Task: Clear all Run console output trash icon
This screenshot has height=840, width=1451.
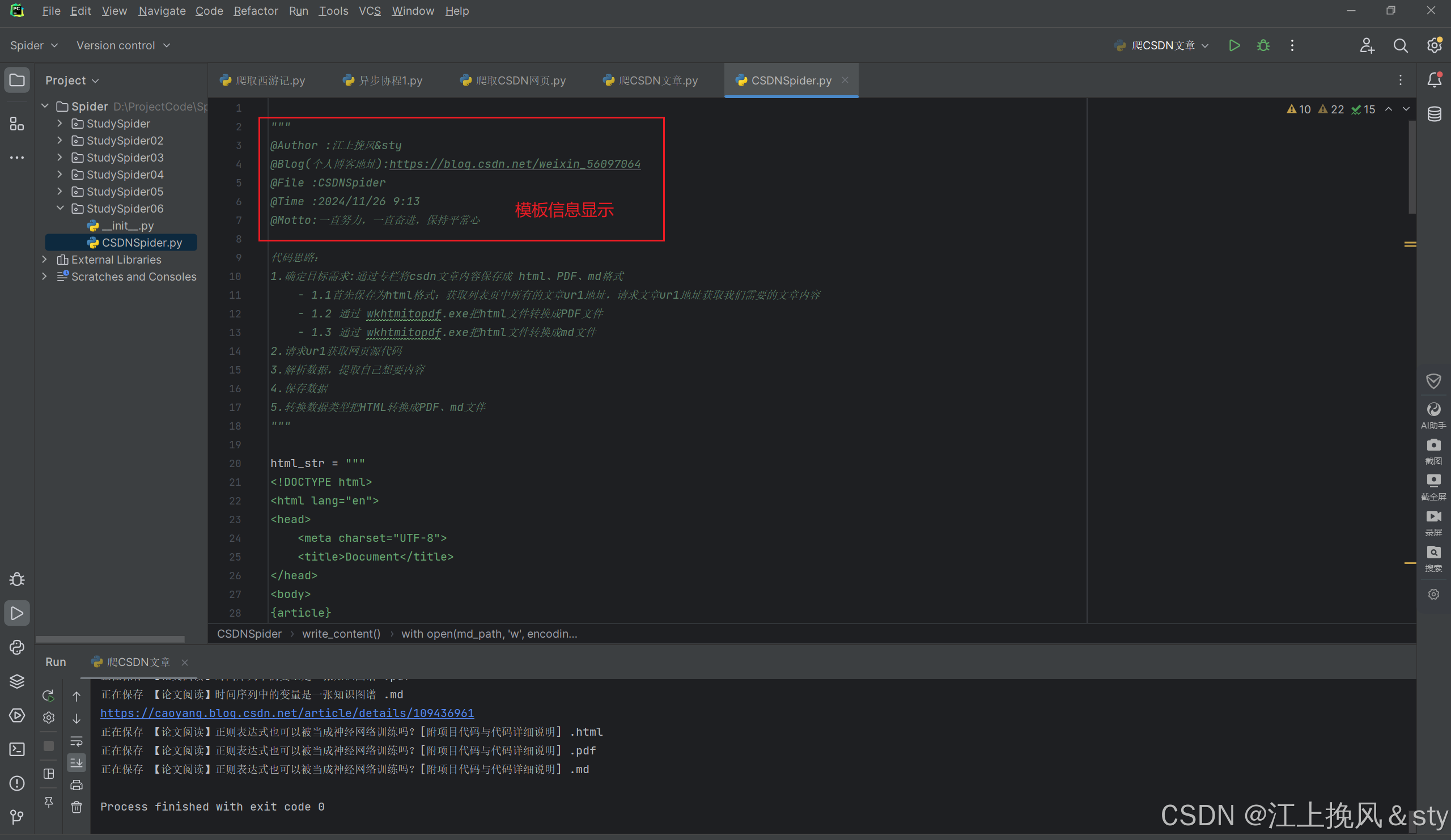Action: 76,807
